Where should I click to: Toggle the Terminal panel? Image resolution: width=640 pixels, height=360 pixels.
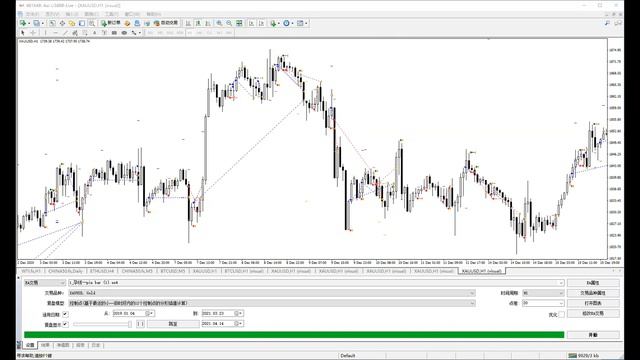(82, 23)
